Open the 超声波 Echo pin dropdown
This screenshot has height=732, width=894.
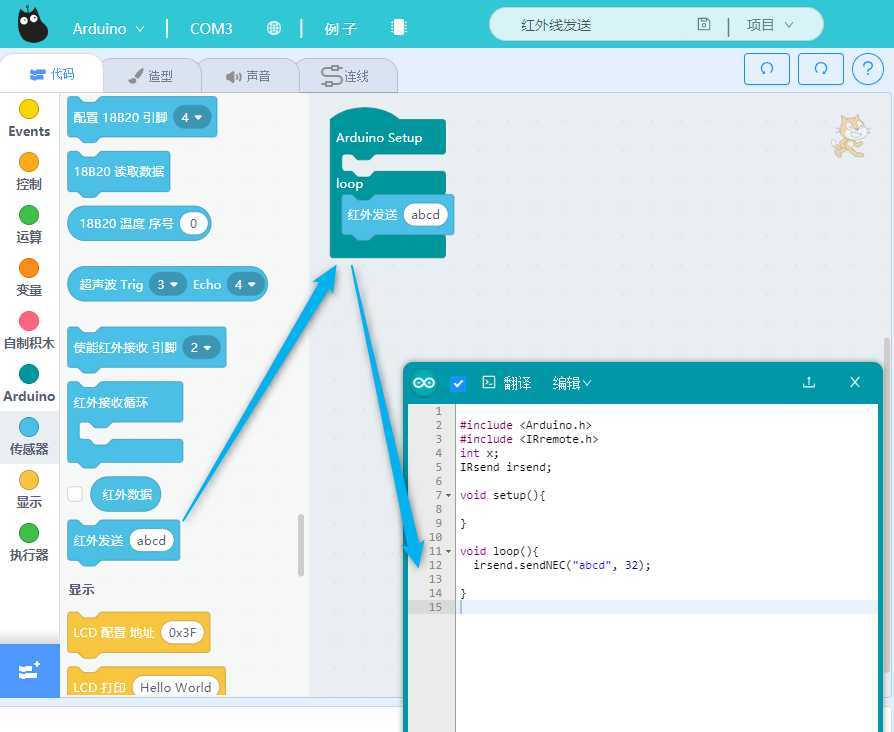pos(246,284)
